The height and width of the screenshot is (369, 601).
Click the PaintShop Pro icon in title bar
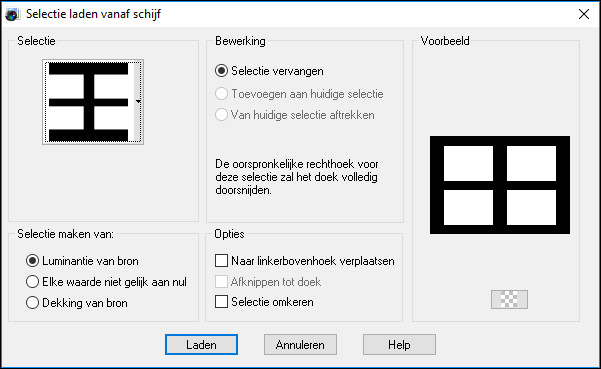click(12, 15)
